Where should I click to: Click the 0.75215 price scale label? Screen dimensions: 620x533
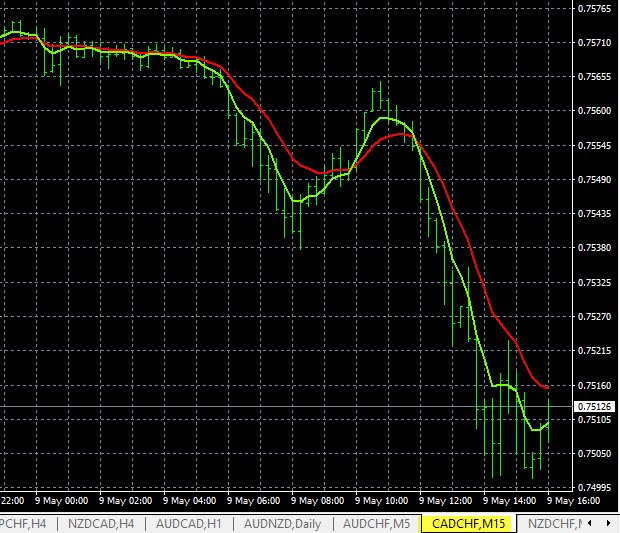594,351
